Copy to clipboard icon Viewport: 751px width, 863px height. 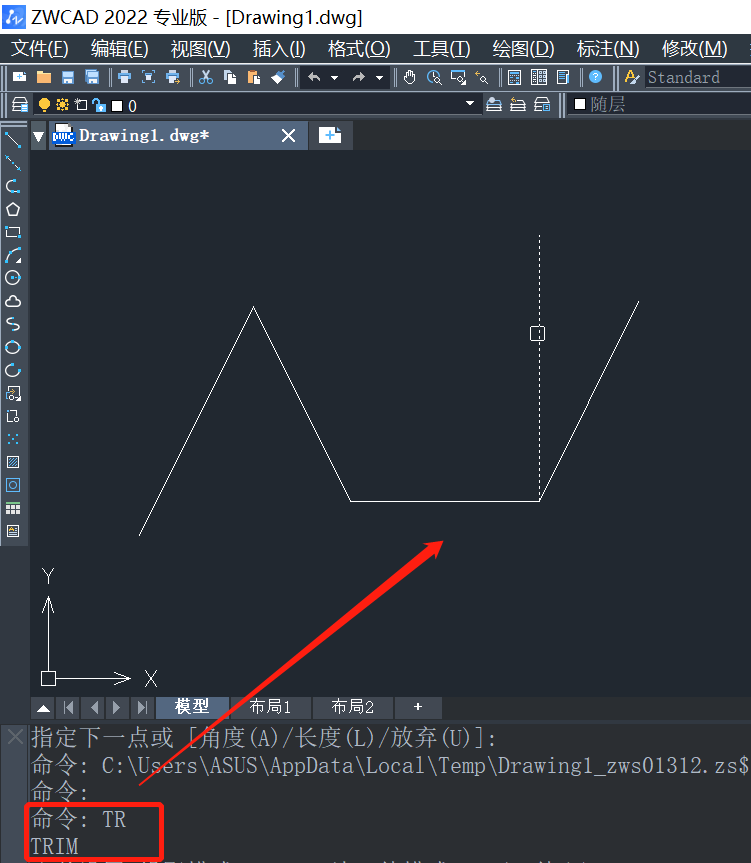tap(230, 77)
